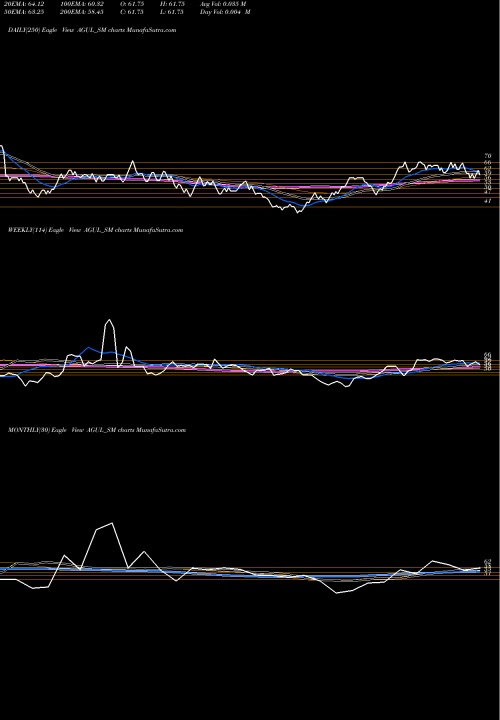This screenshot has width=500, height=720.
Task: Click the tall spike peak on weekly chart
Action: pos(109,320)
